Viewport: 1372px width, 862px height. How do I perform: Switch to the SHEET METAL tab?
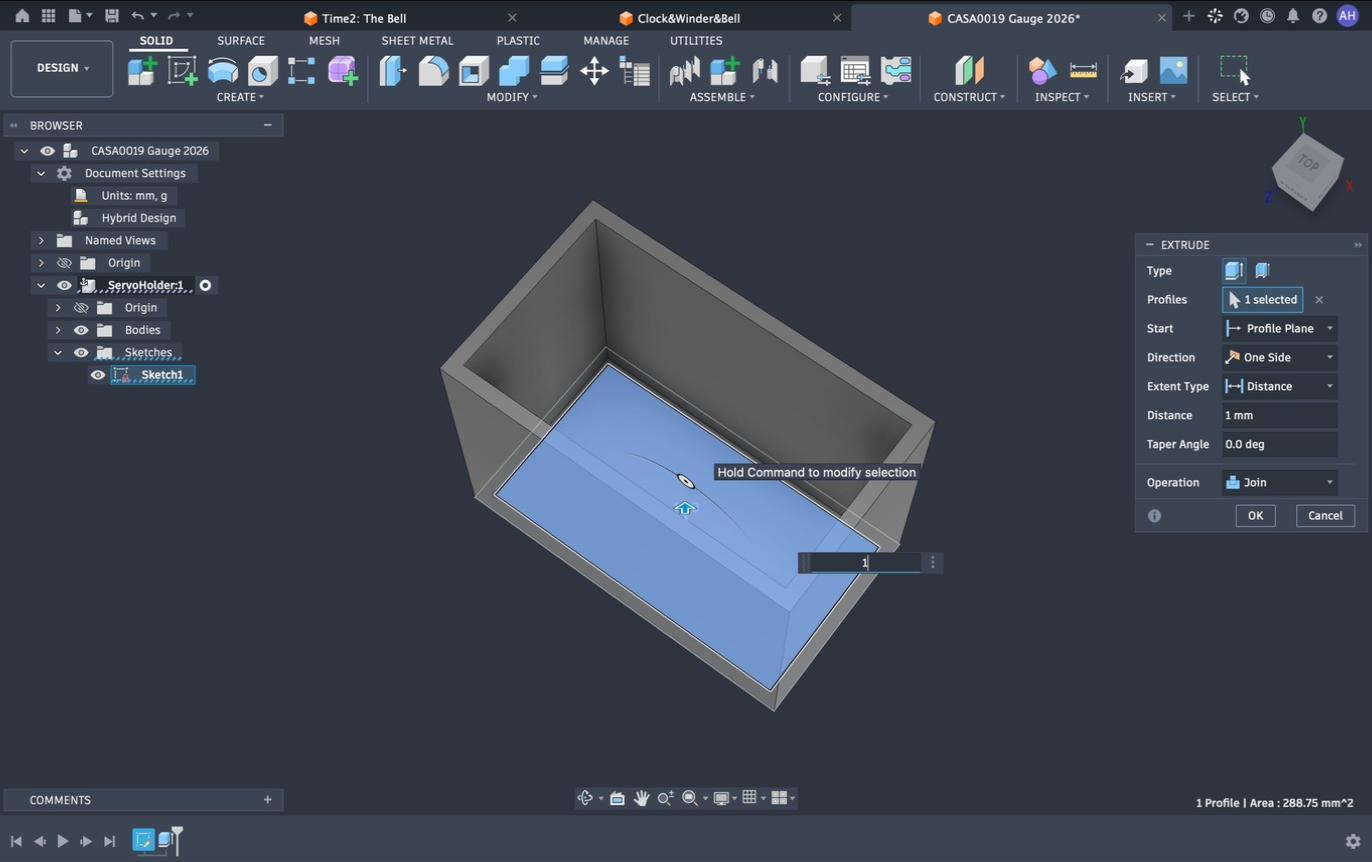click(x=417, y=41)
